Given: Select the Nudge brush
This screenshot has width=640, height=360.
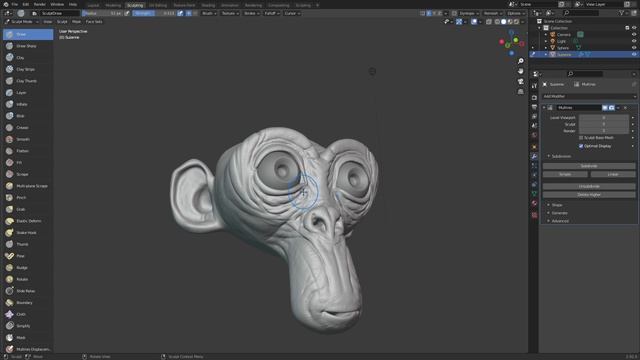Looking at the screenshot, I should (x=28, y=268).
